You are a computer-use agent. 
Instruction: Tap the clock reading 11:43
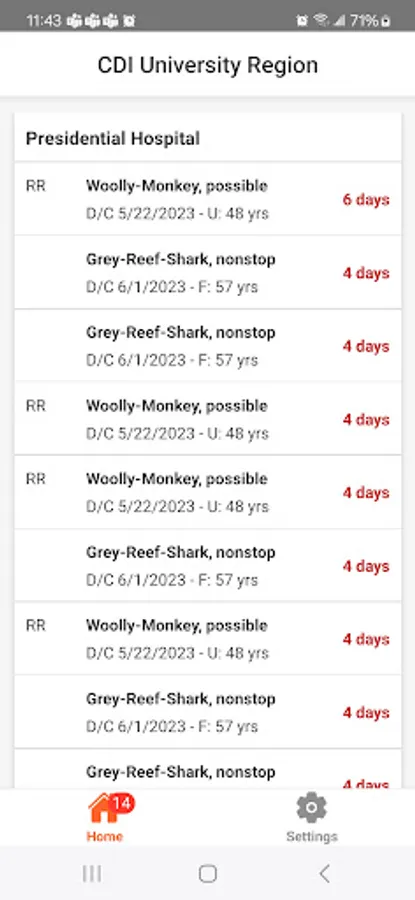(44, 21)
